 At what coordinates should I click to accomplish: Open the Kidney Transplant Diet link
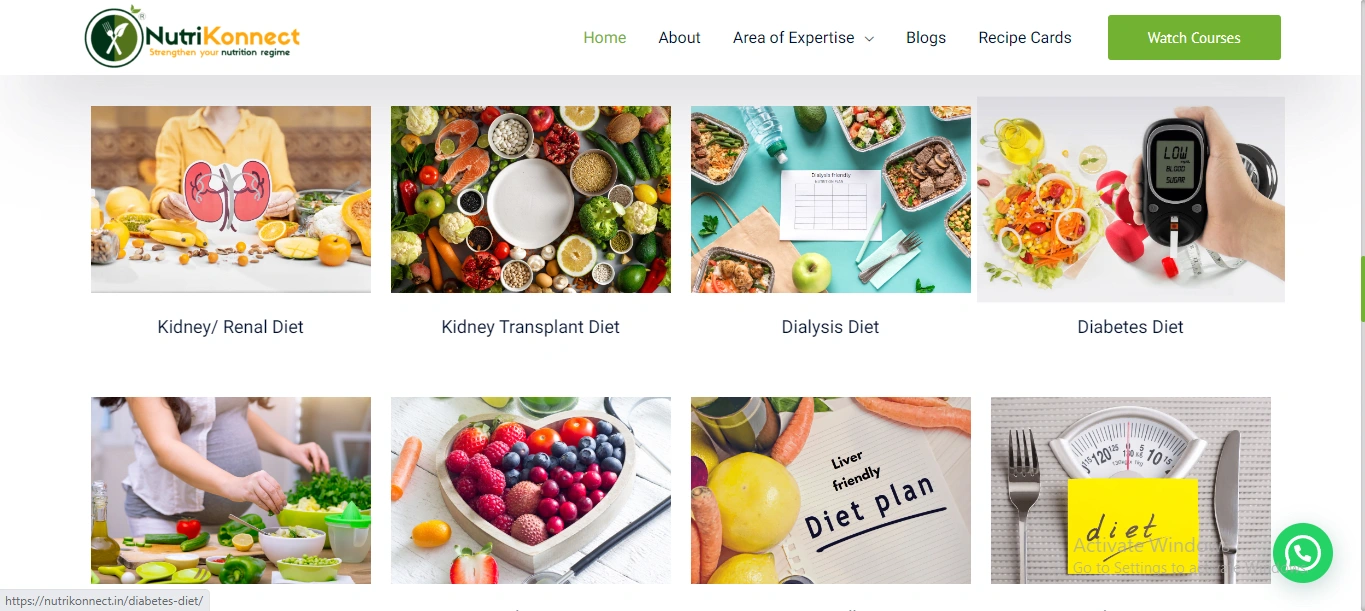(x=531, y=327)
